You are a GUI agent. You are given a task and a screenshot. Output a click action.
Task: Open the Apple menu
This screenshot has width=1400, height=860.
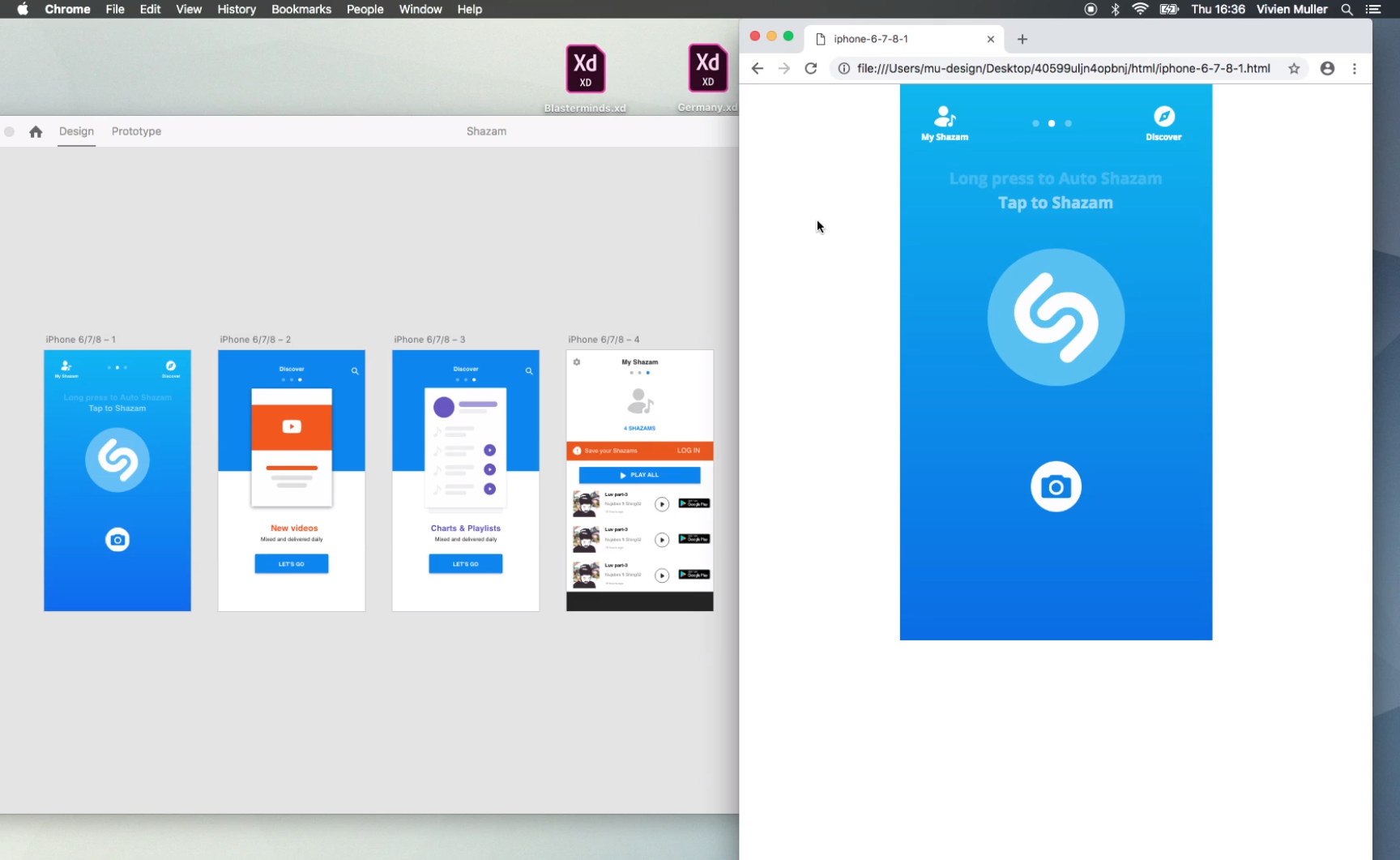[23, 9]
